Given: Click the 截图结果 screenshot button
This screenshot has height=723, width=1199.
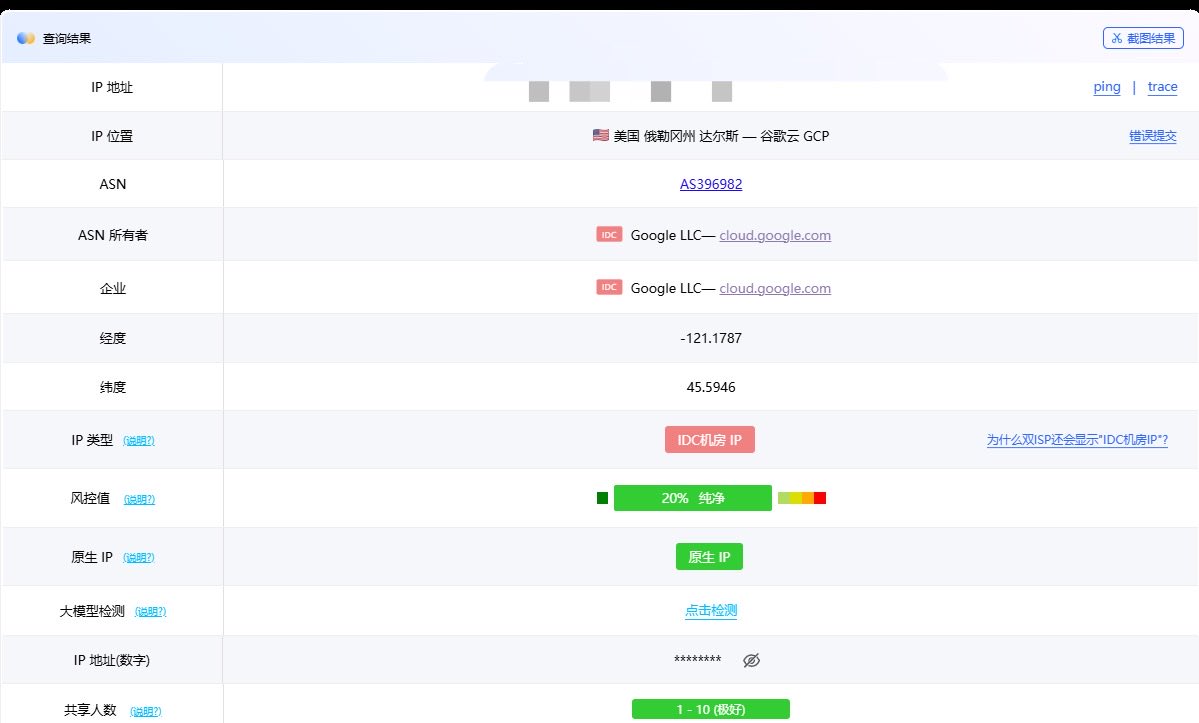Looking at the screenshot, I should 1142,38.
